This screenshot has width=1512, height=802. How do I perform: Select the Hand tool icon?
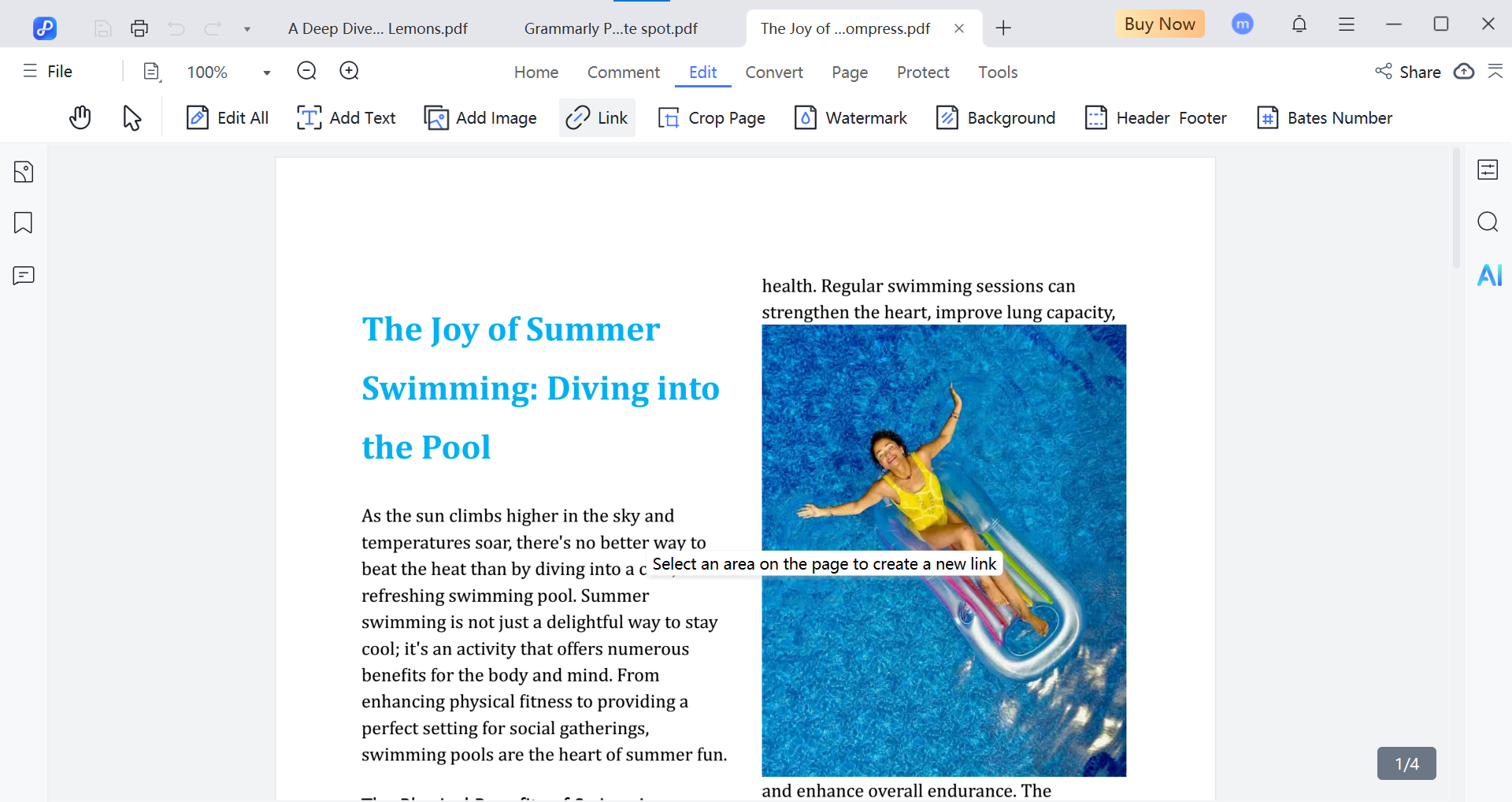pyautogui.click(x=80, y=118)
